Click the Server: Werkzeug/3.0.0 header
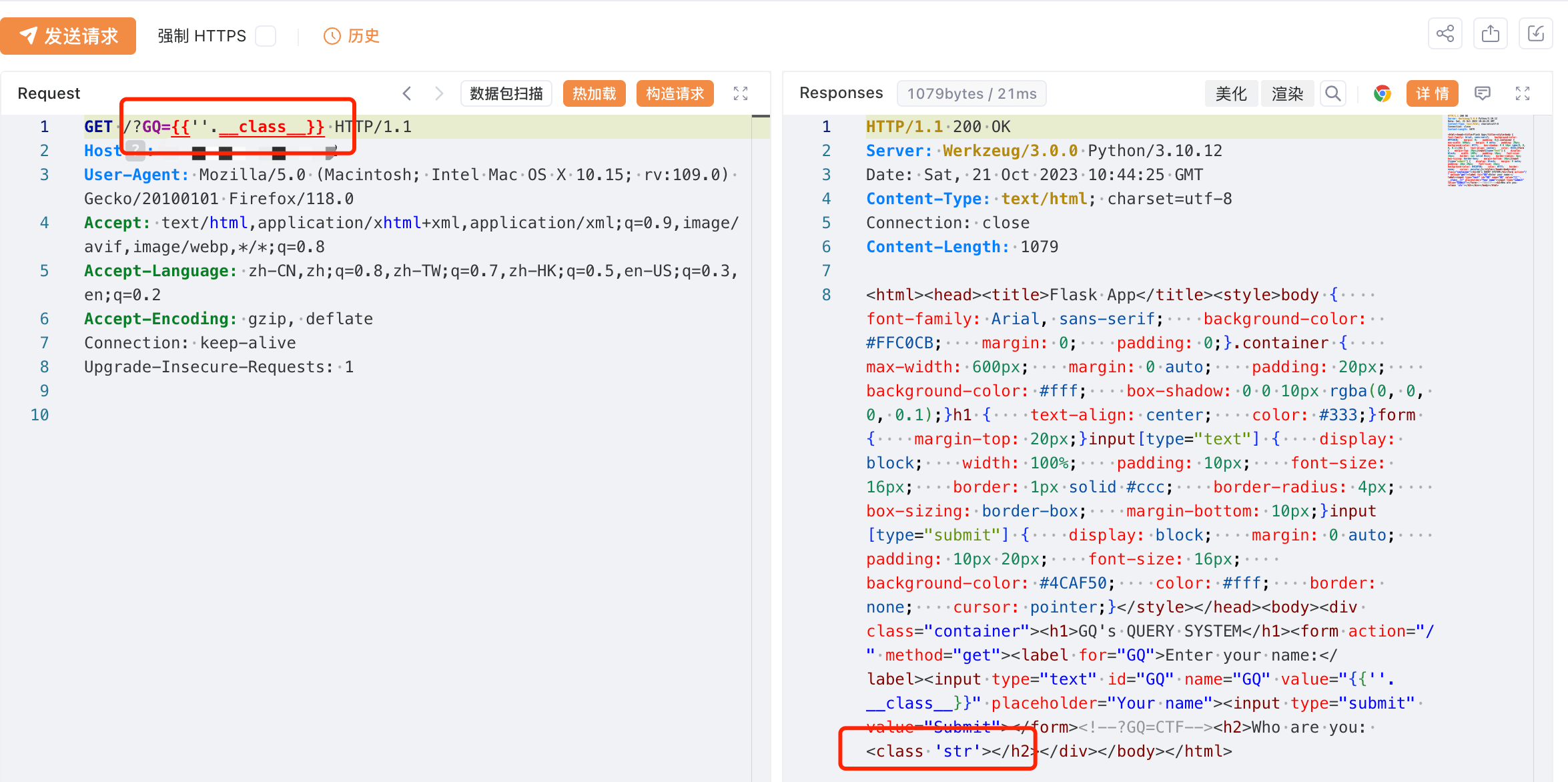 (x=1044, y=151)
